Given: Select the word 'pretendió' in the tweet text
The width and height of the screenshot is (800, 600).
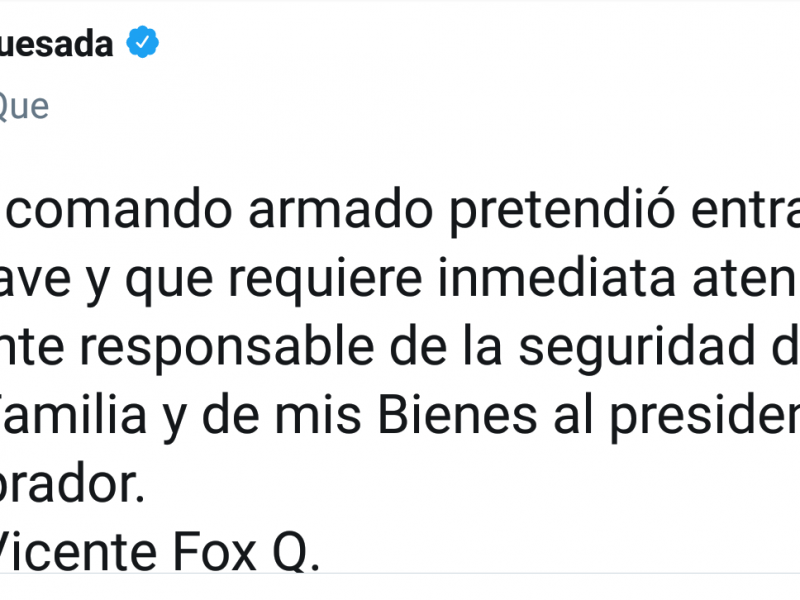Looking at the screenshot, I should pyautogui.click(x=562, y=211).
